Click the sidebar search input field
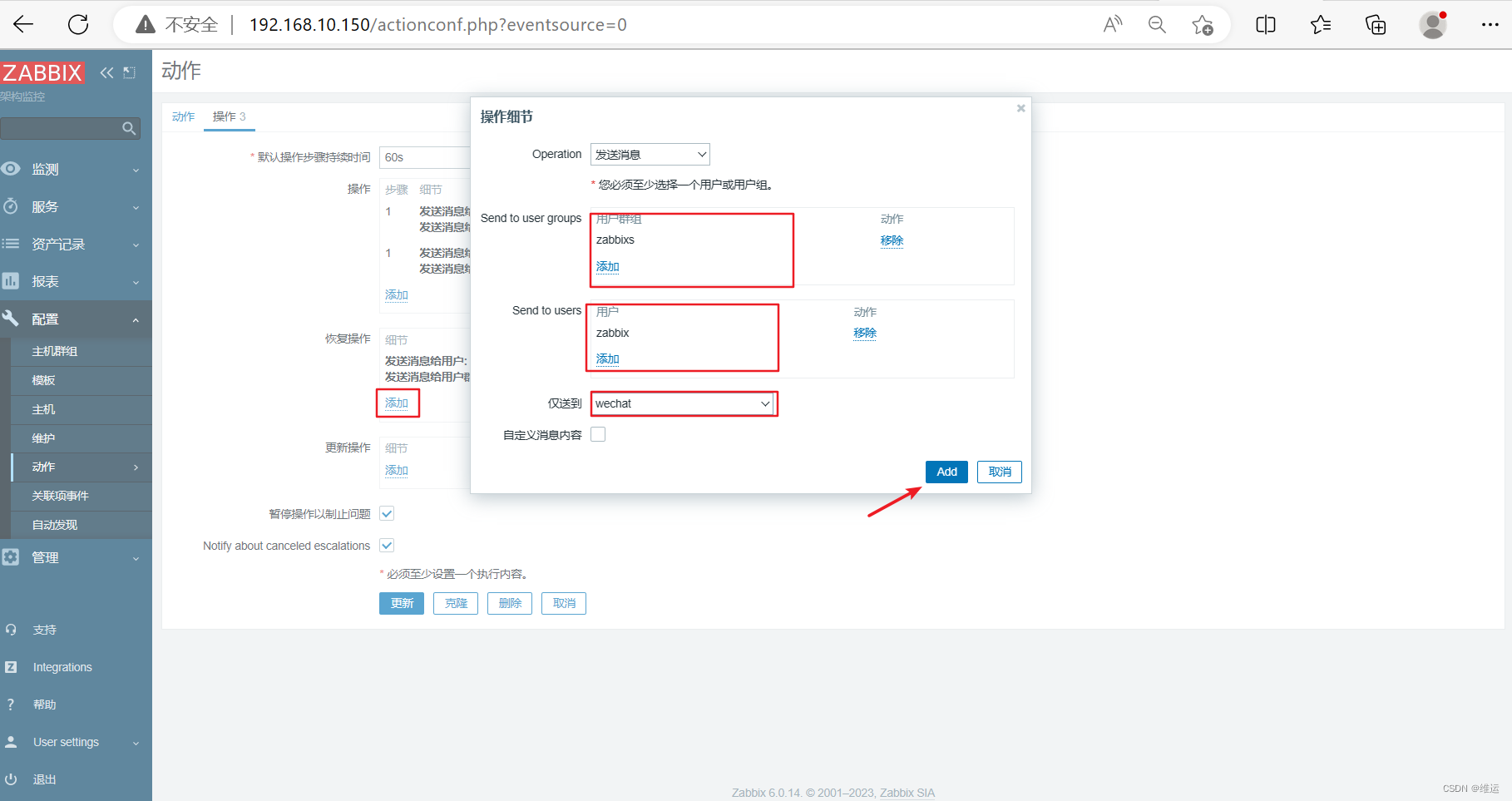 click(61, 128)
